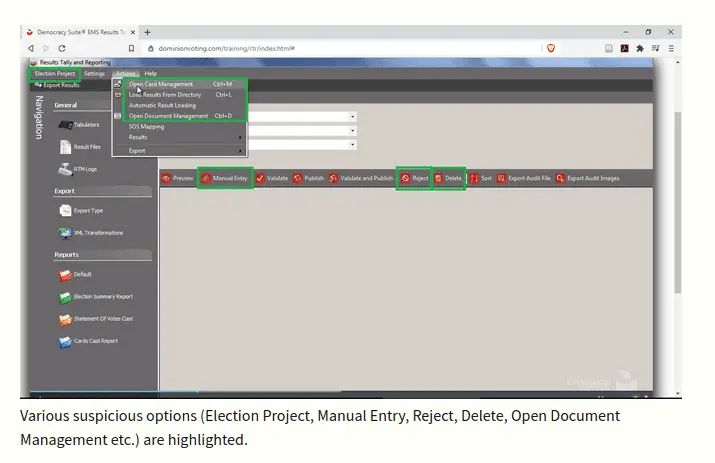This screenshot has width=715, height=463.
Task: Click the Reject toolbar button
Action: pos(414,178)
